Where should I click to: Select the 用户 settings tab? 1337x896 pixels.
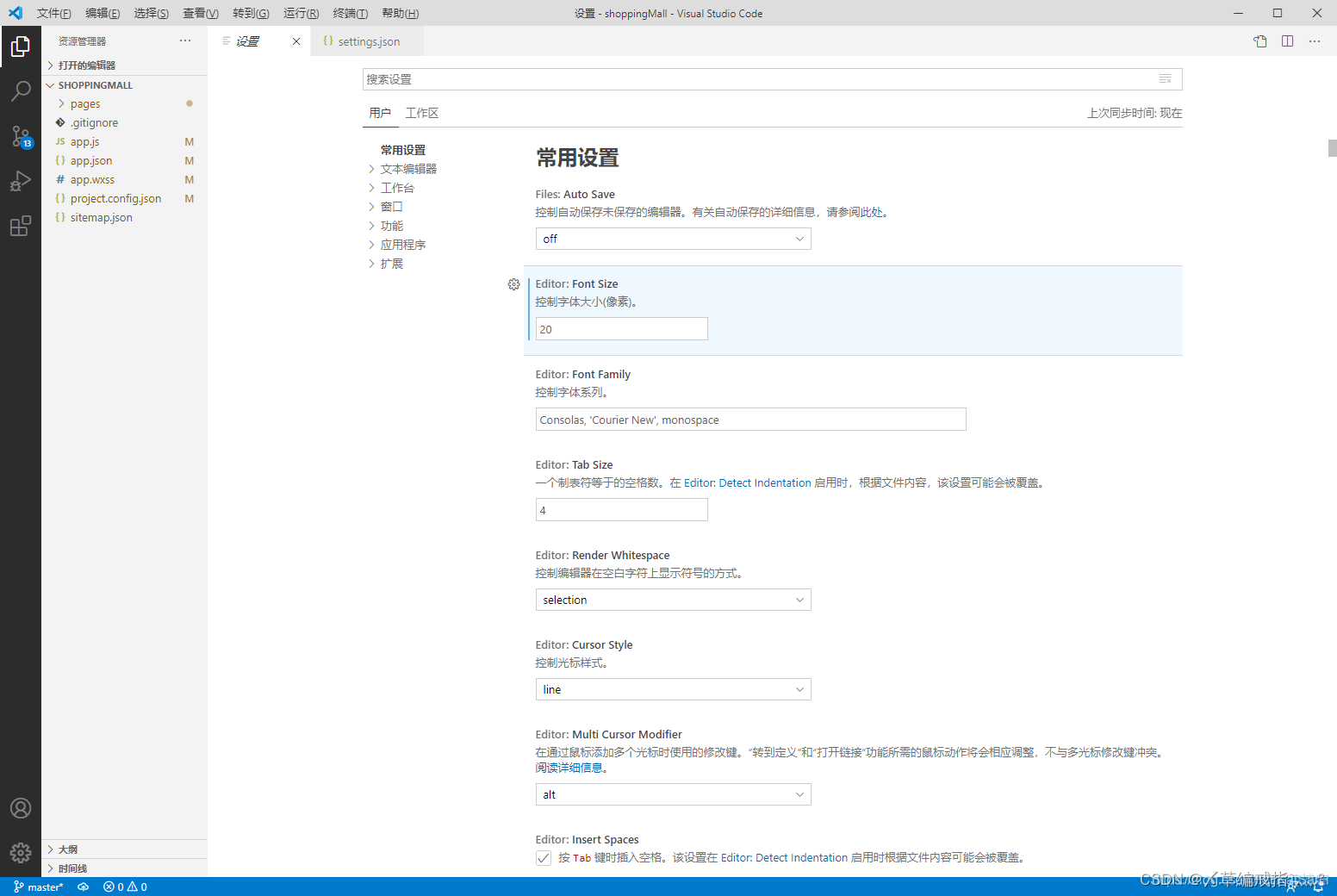[x=380, y=113]
